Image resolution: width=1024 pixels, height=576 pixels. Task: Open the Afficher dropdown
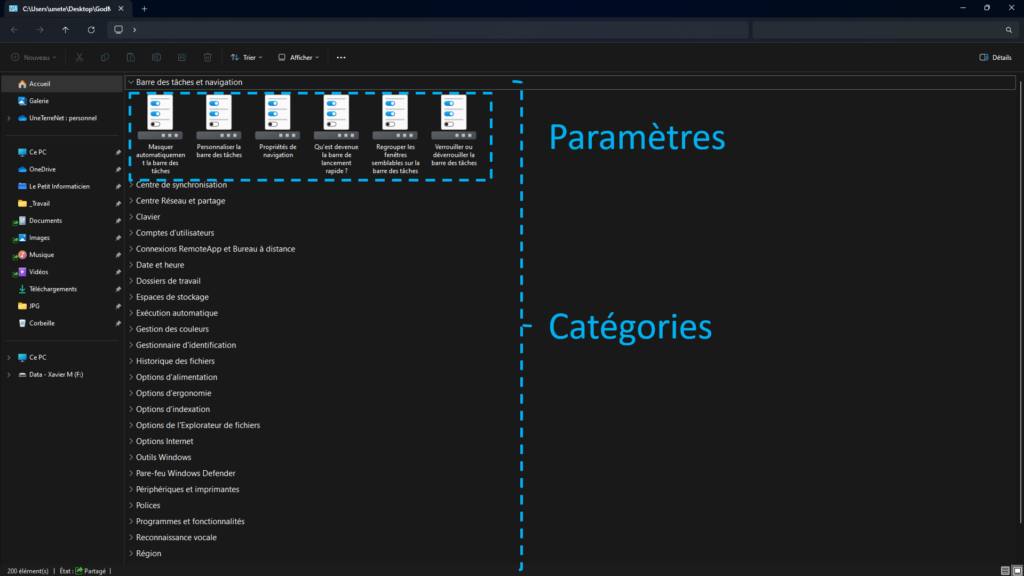pos(298,57)
